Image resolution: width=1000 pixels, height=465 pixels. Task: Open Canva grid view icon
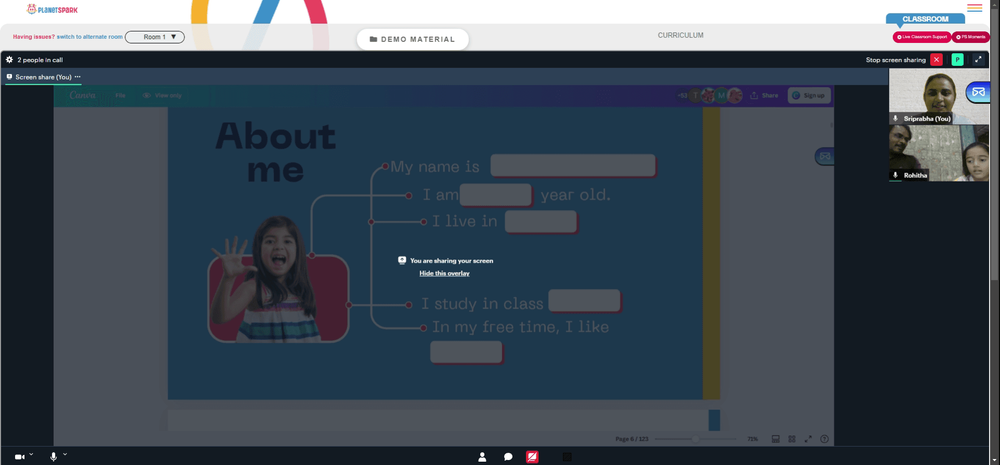[x=791, y=439]
